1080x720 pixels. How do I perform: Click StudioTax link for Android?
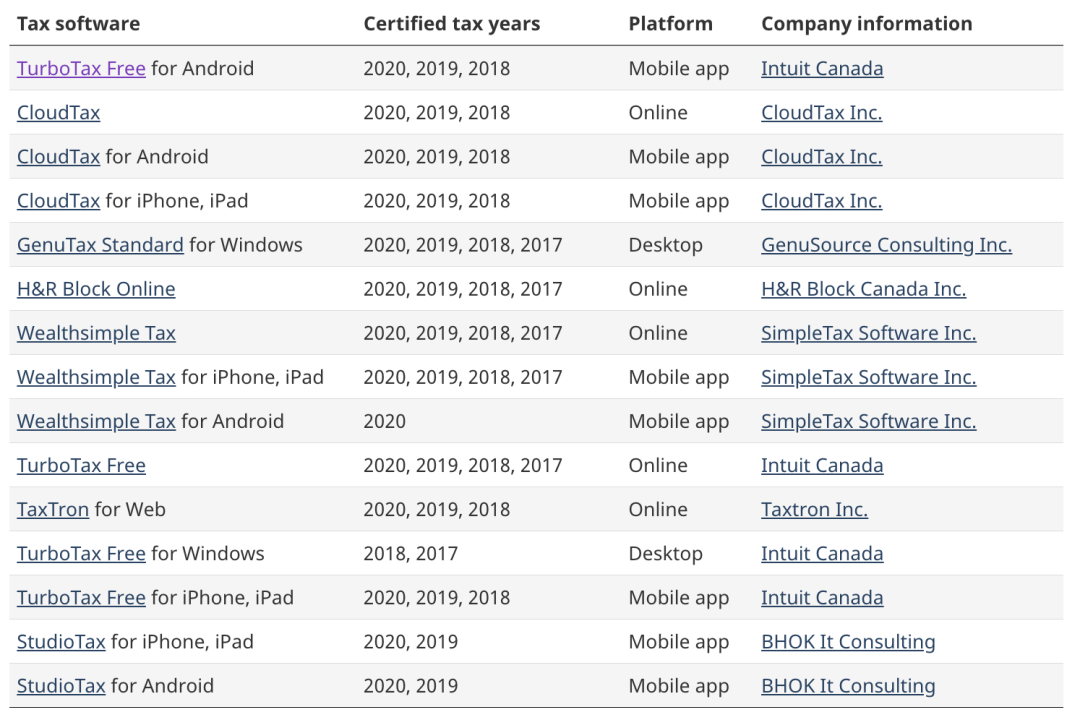[61, 686]
